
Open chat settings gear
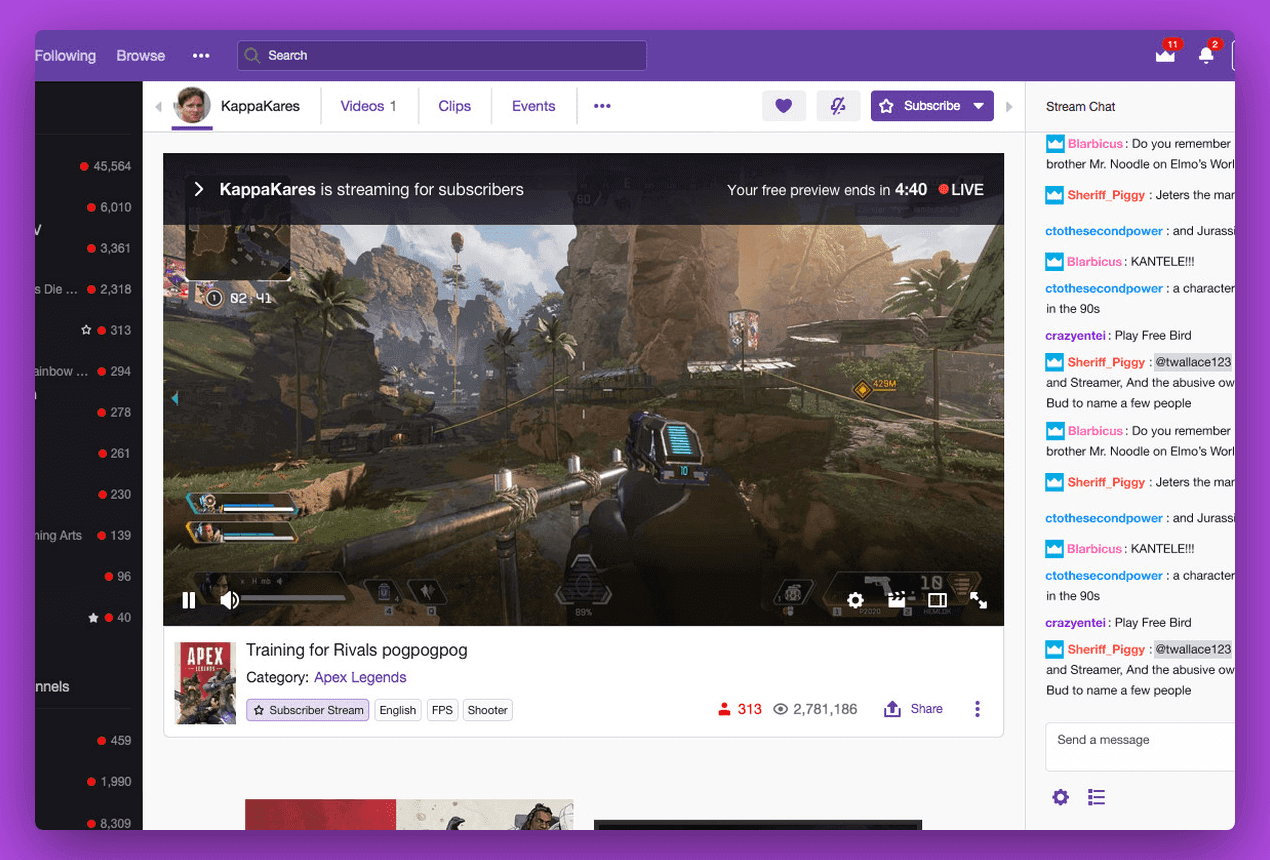click(1061, 797)
